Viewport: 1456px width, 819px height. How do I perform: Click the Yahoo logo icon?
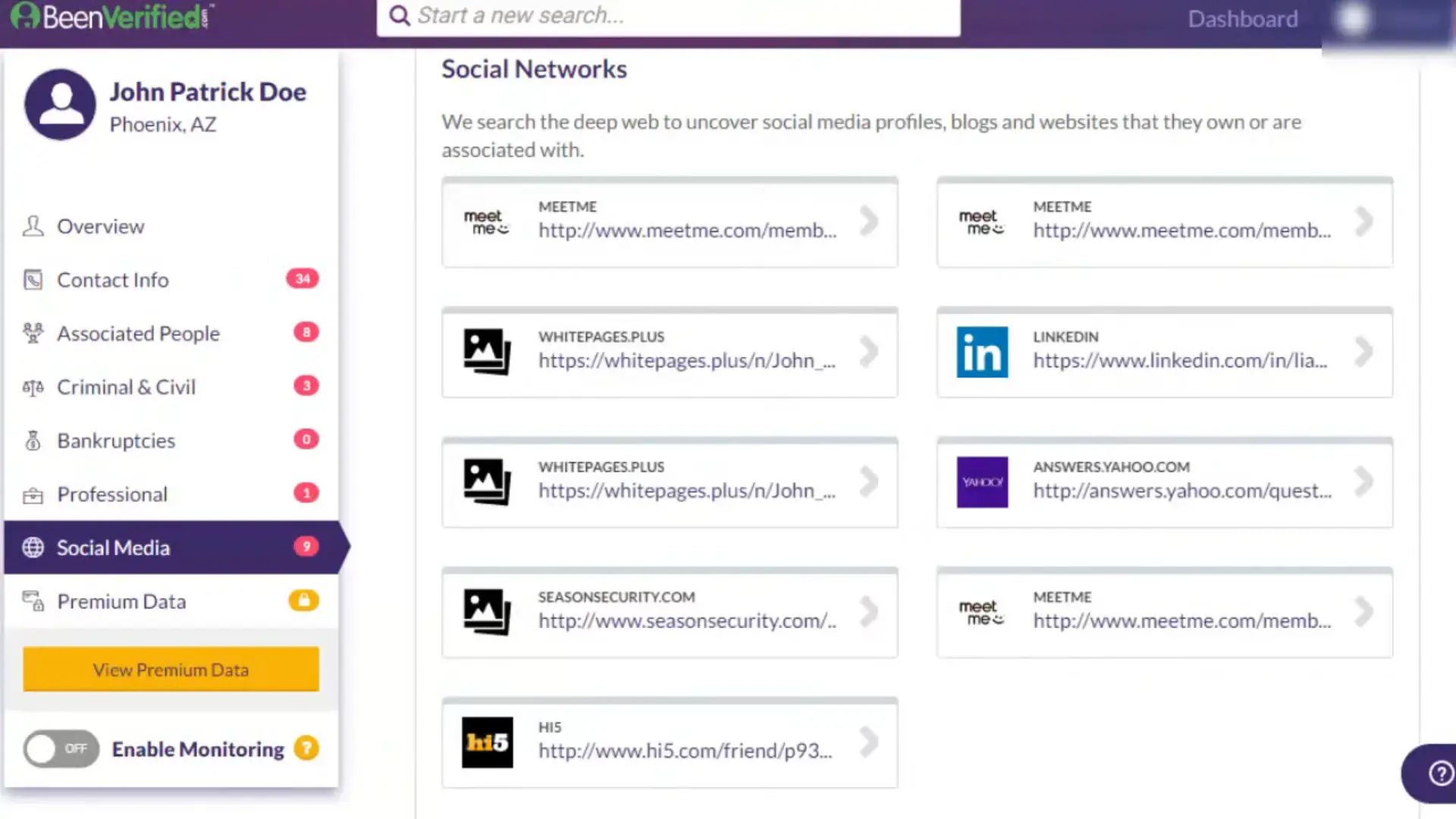coord(982,482)
